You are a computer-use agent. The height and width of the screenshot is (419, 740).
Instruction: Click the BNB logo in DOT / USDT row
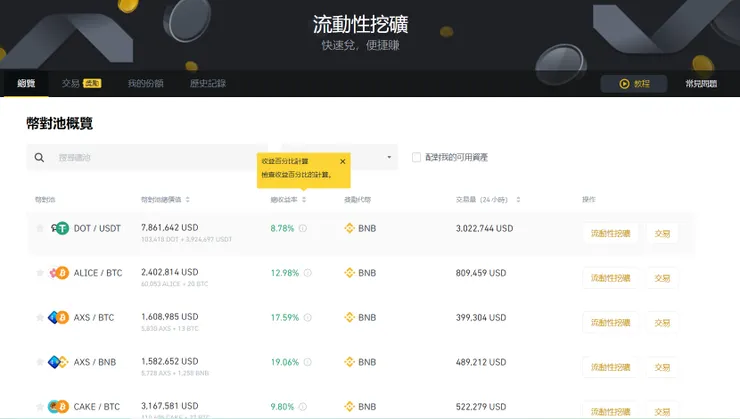click(x=349, y=228)
